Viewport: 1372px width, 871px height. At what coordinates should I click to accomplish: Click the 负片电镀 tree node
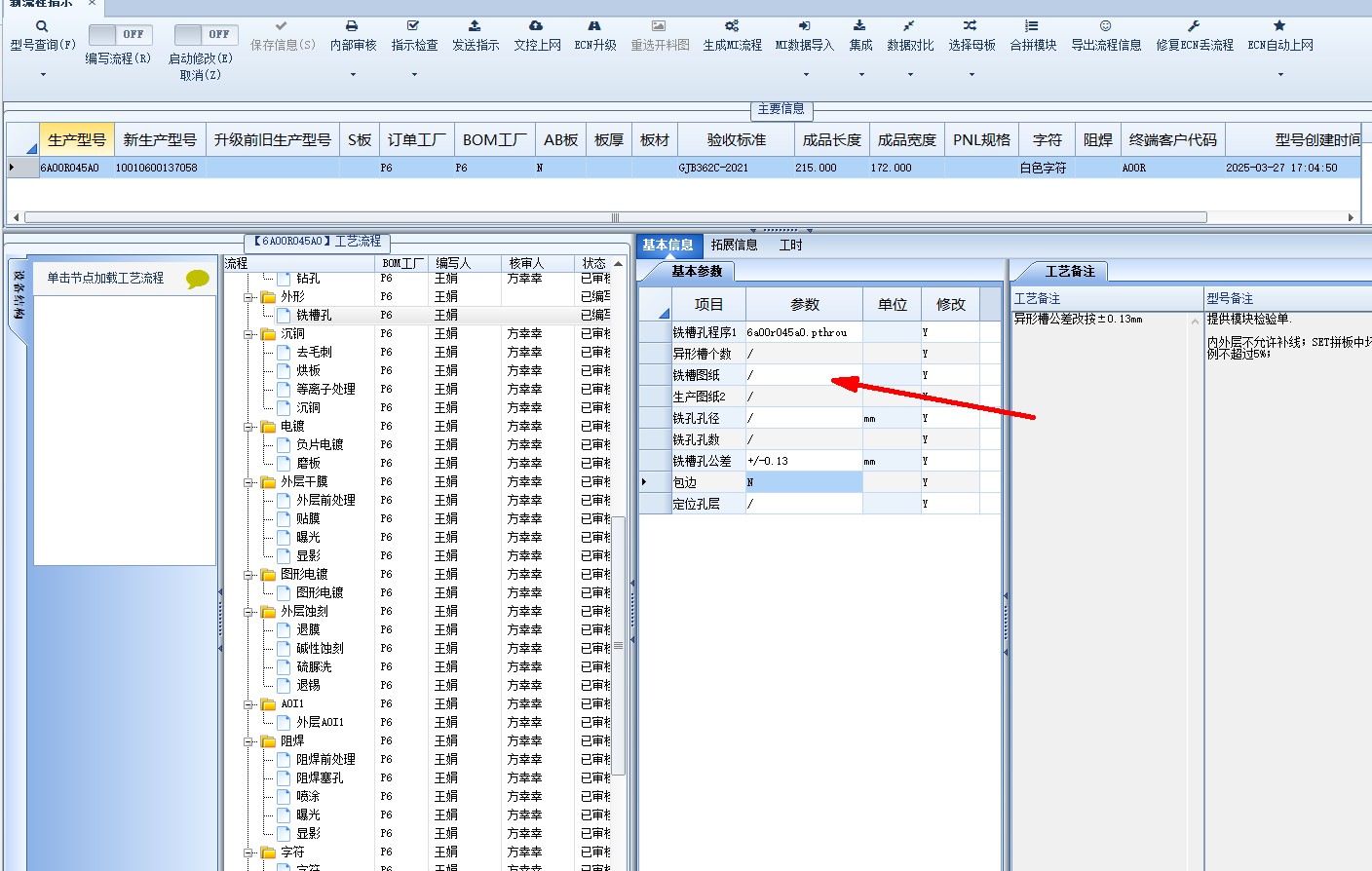coord(320,445)
